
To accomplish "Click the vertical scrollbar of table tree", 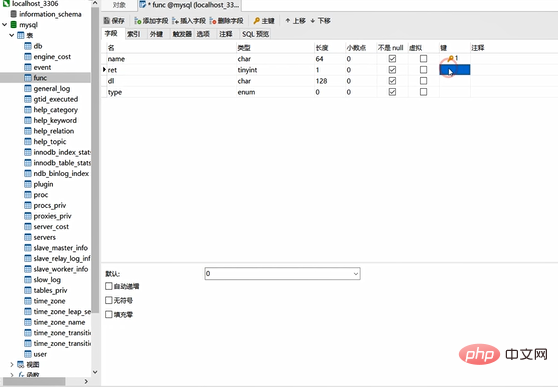I will [x=95, y=160].
